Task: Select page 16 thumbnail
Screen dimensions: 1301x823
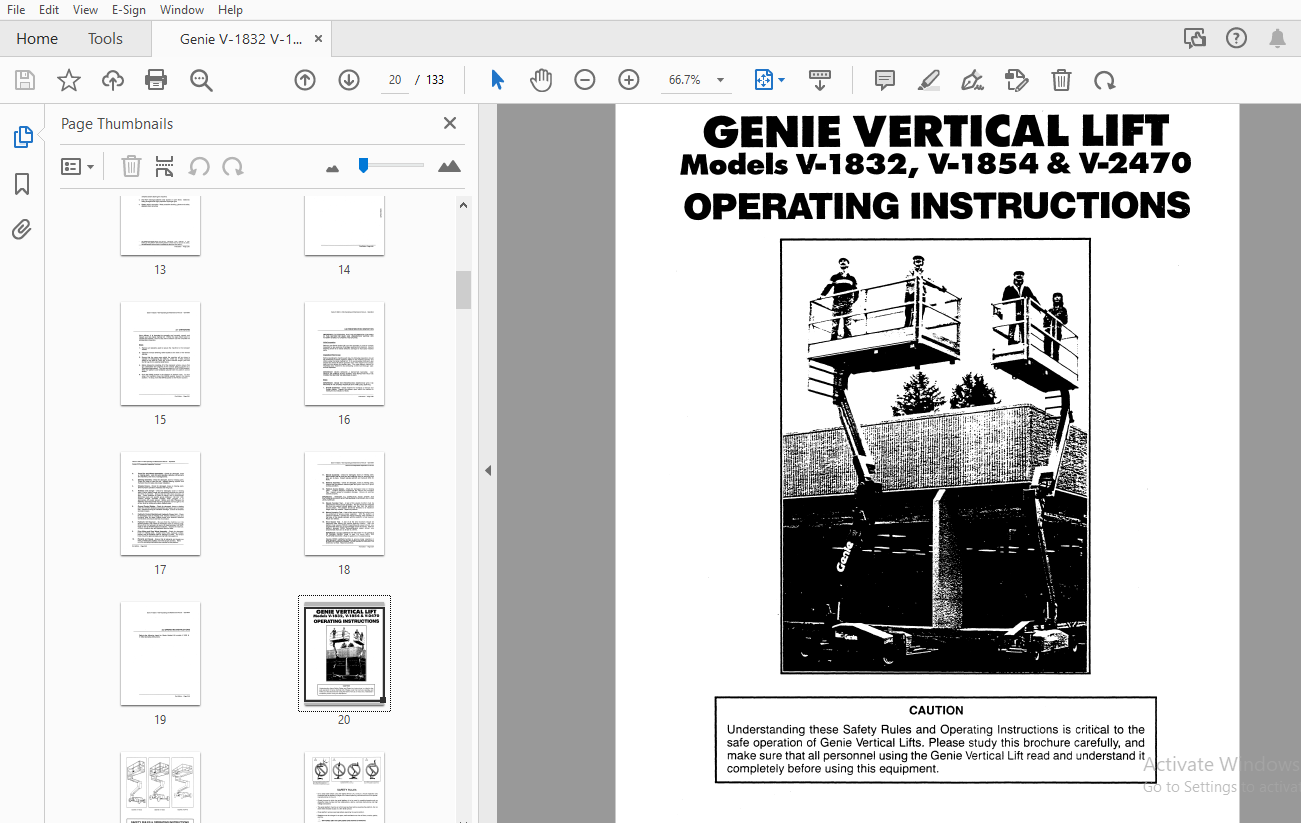Action: click(x=344, y=354)
